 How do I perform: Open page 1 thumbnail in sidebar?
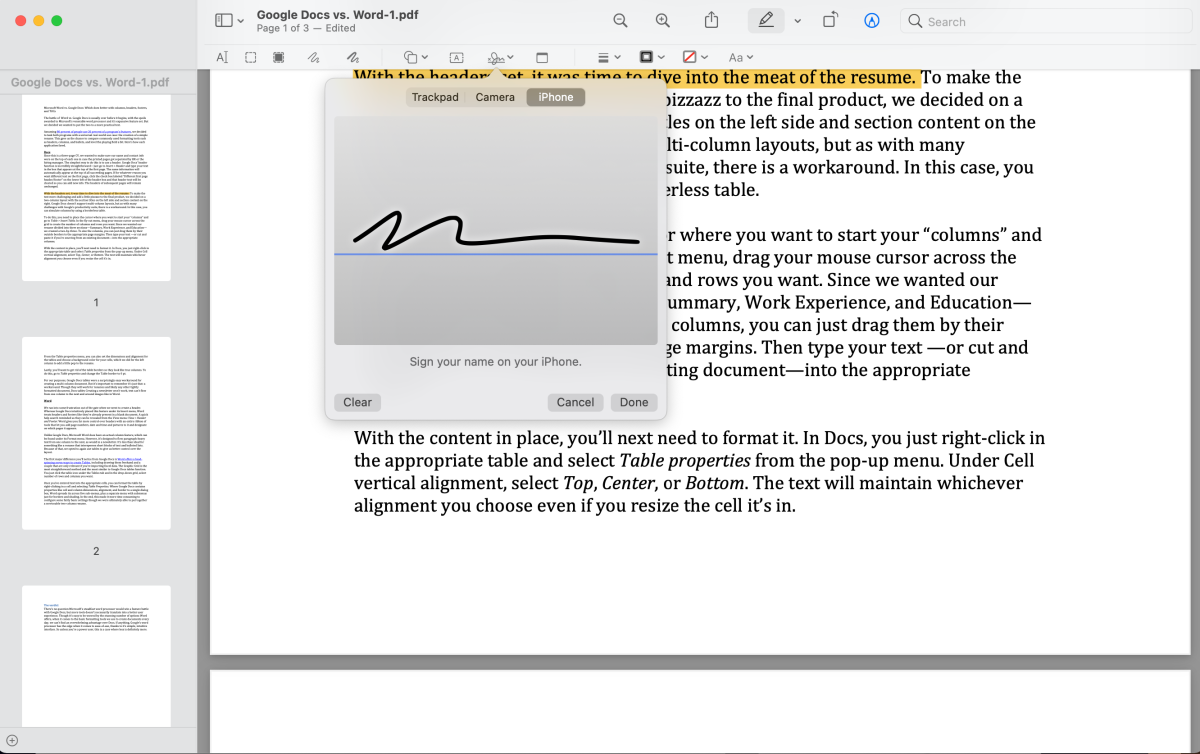click(96, 190)
